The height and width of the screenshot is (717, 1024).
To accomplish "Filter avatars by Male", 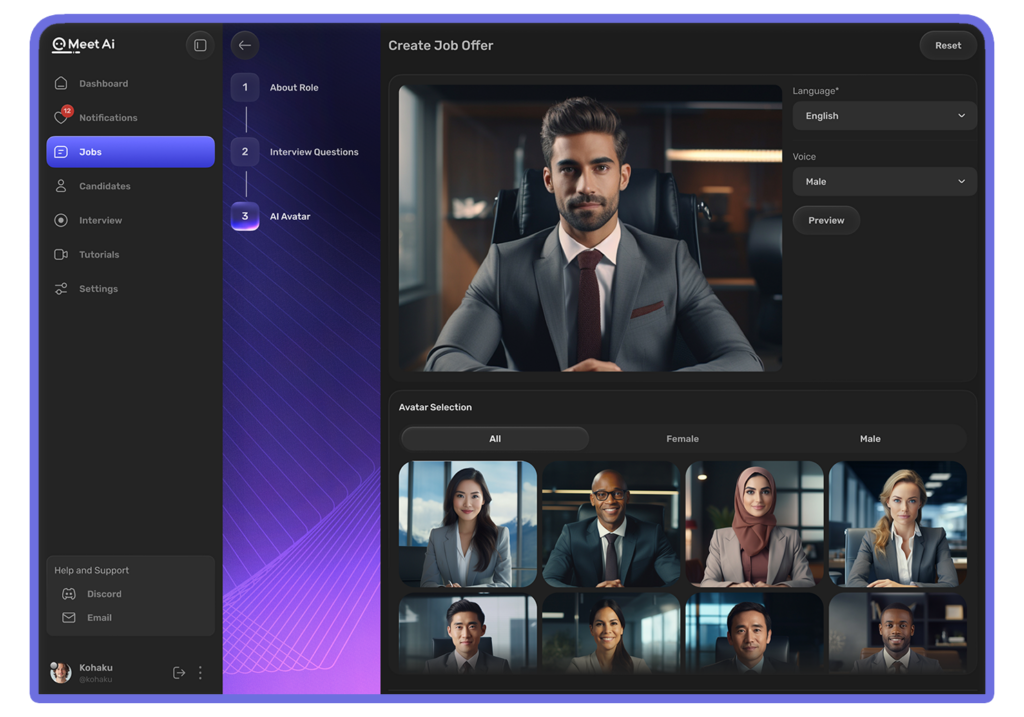I will 870,439.
